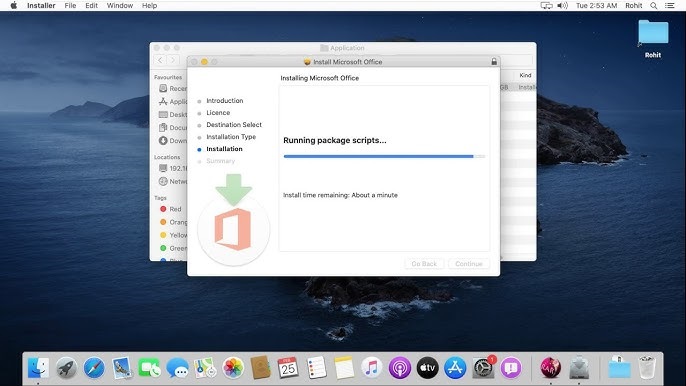Select the Yellow tag in Finder sidebar

pos(173,235)
